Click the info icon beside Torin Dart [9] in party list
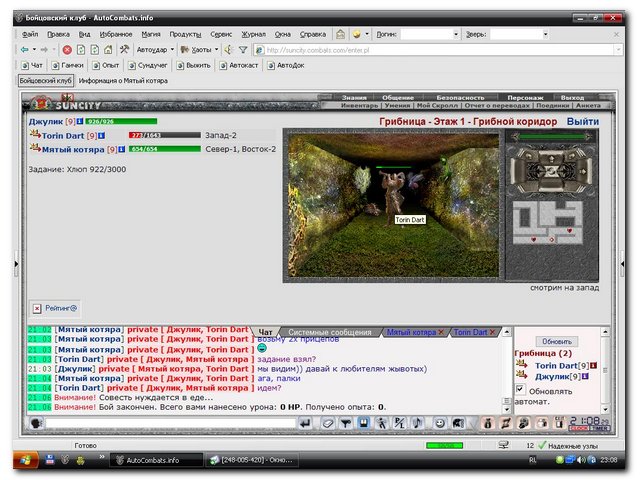The image size is (640, 480). 102,136
